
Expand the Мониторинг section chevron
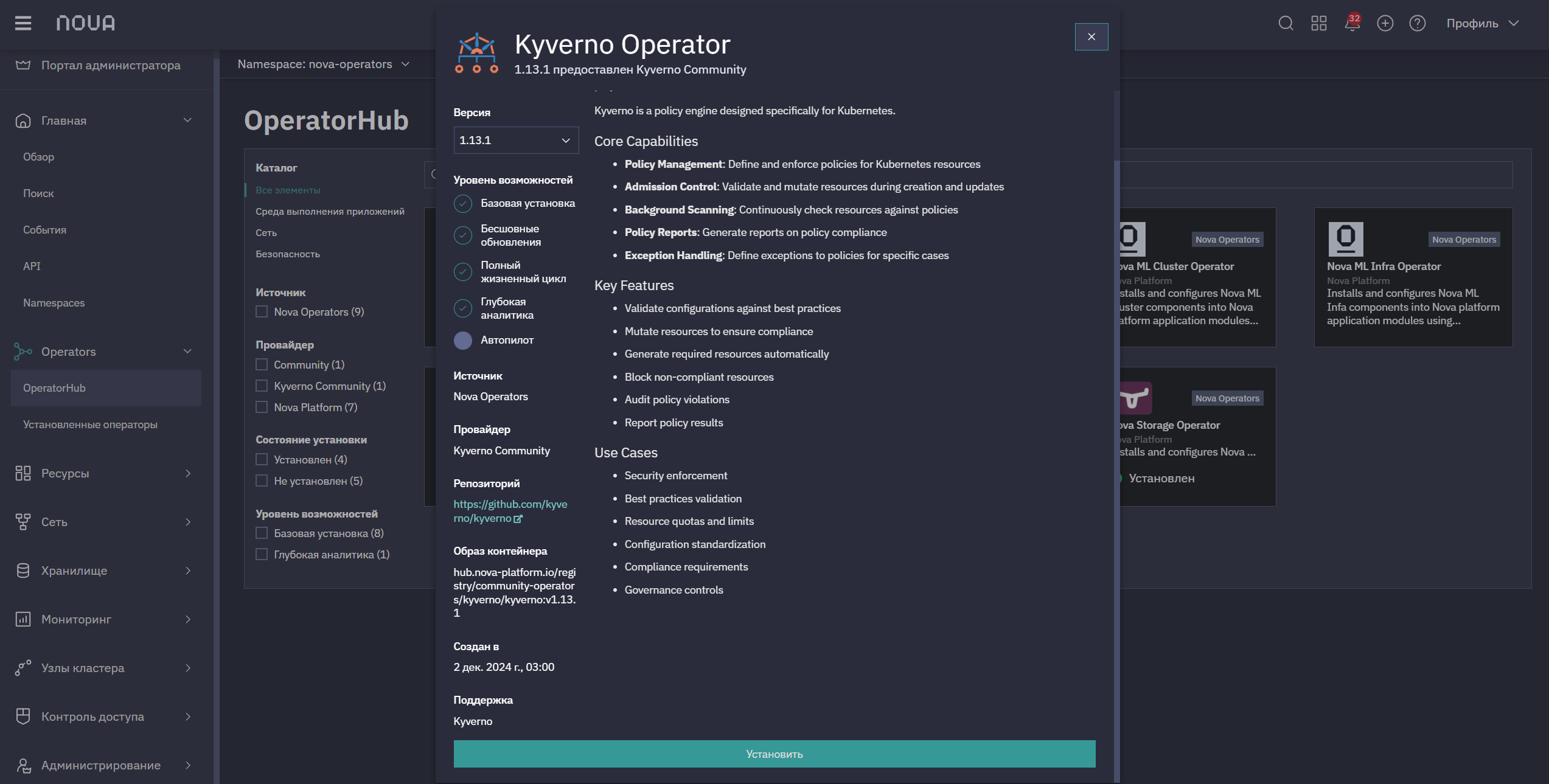click(x=187, y=619)
